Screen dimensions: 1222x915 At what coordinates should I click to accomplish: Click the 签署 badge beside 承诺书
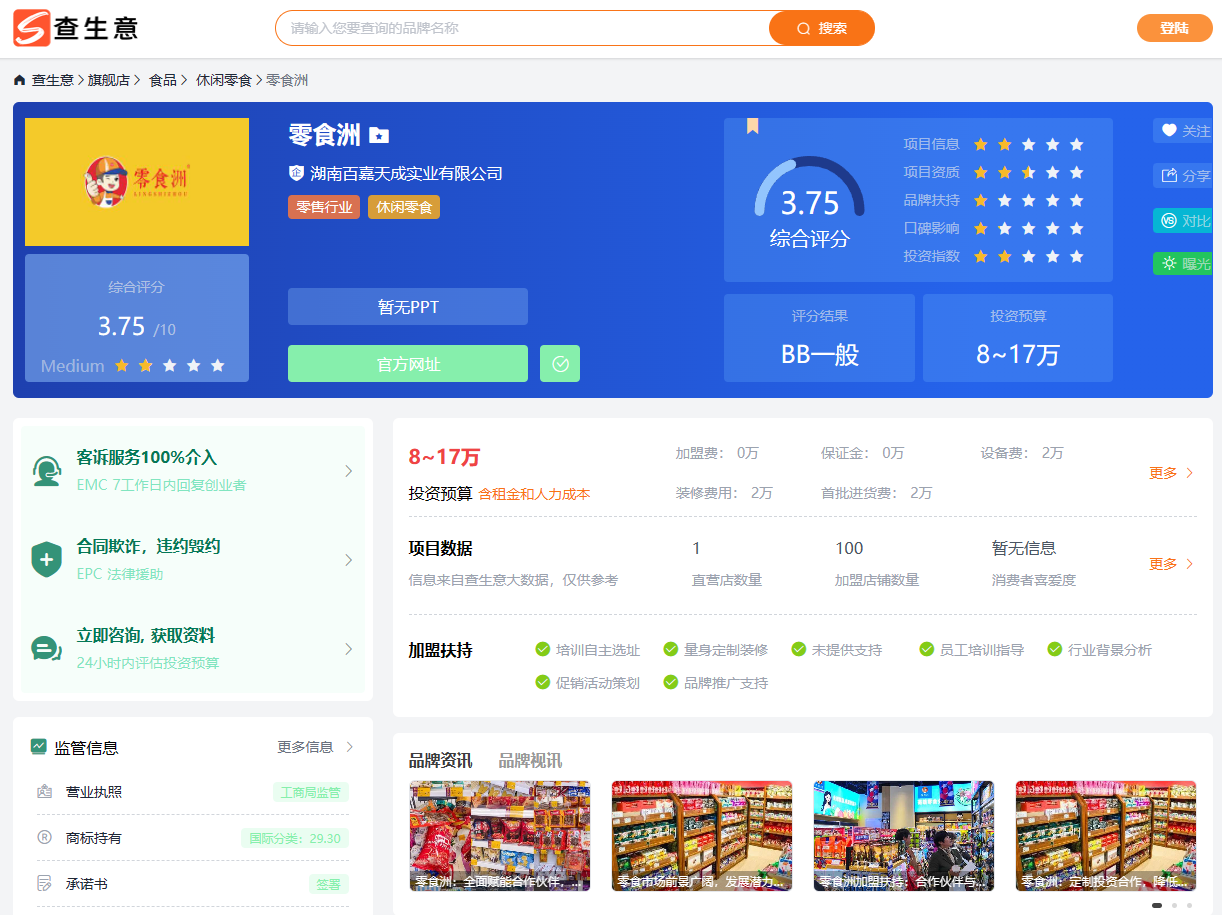[329, 884]
